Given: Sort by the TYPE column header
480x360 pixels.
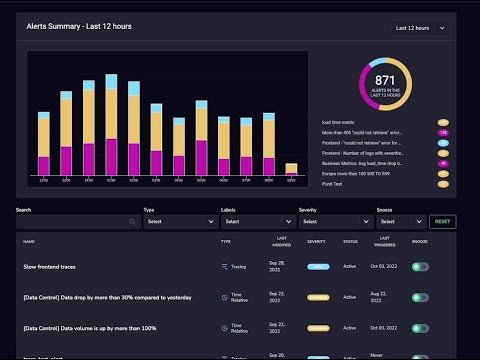Looking at the screenshot, I should click(226, 241).
